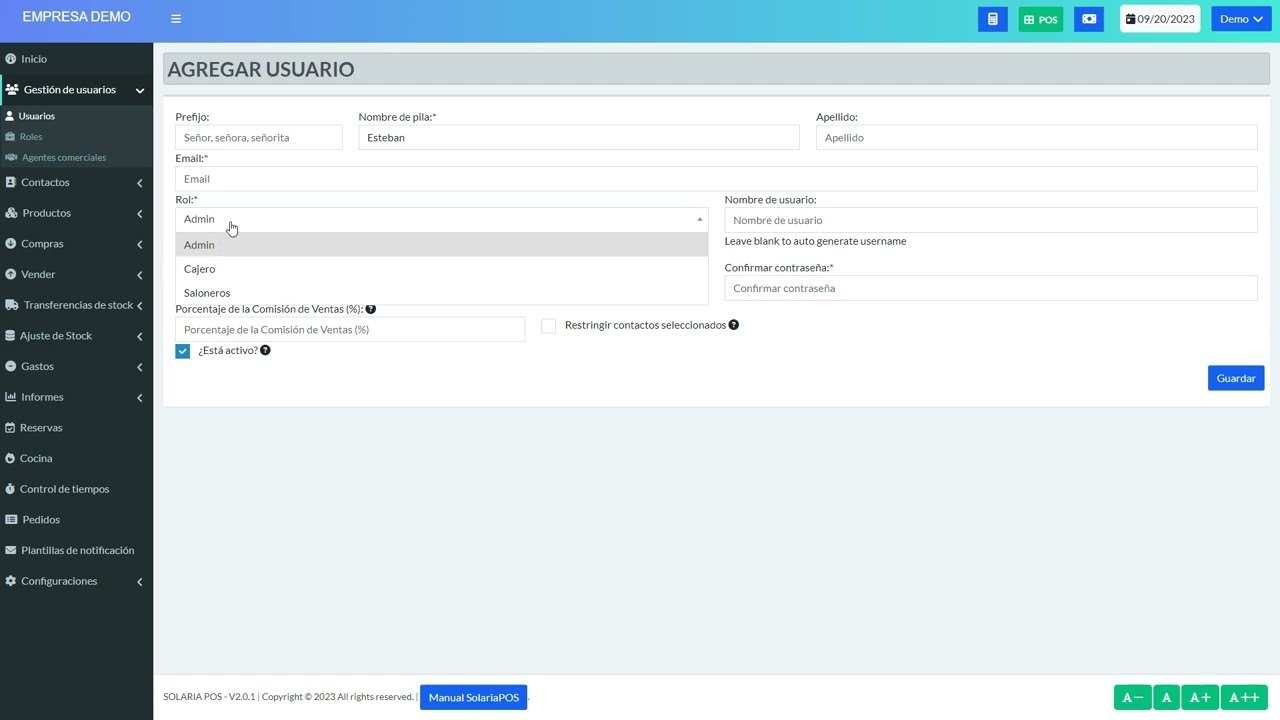Open the Manual SolariaPOS link
The image size is (1280, 720).
click(x=474, y=697)
